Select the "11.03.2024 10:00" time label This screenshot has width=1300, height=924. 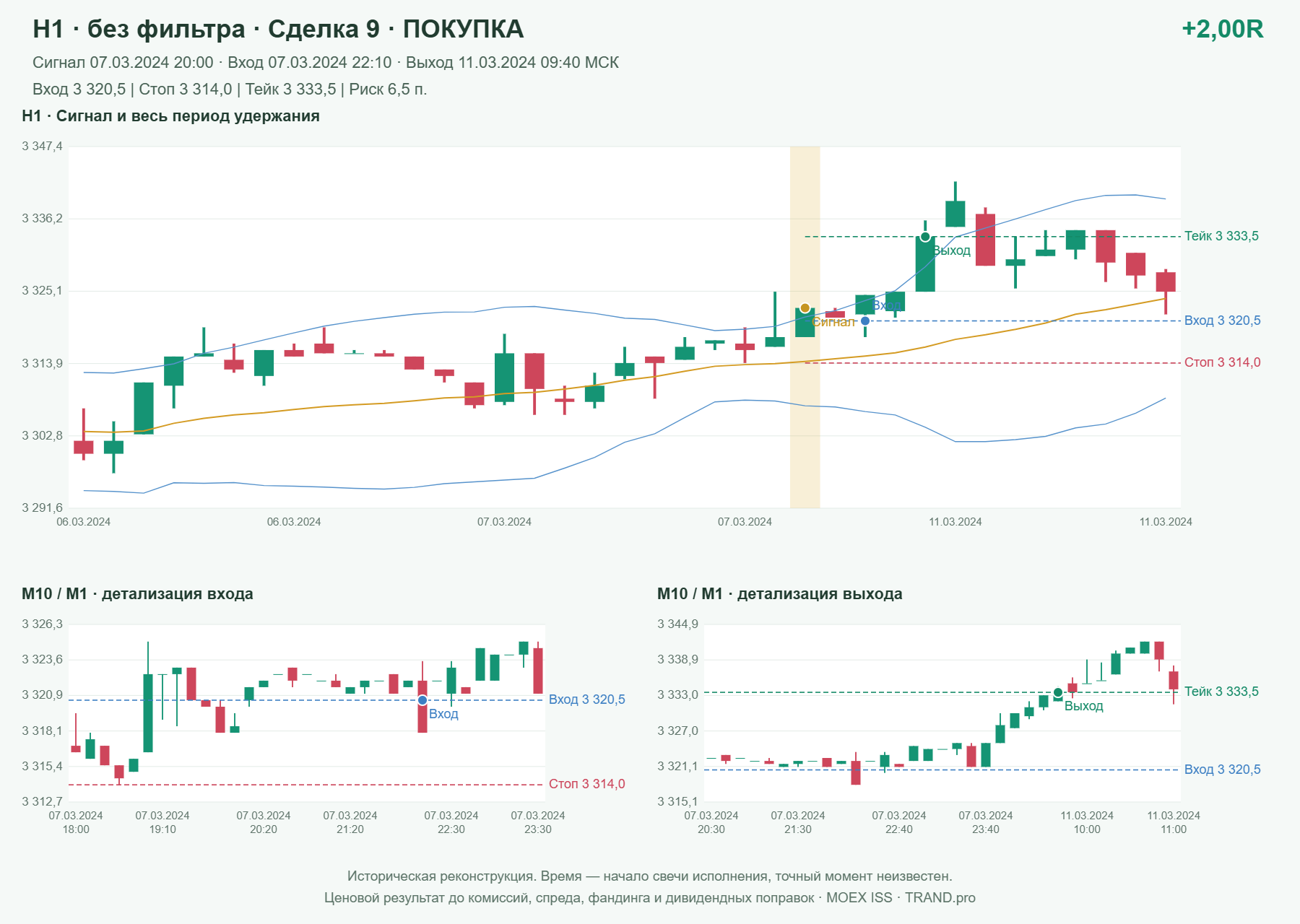coord(1087,822)
